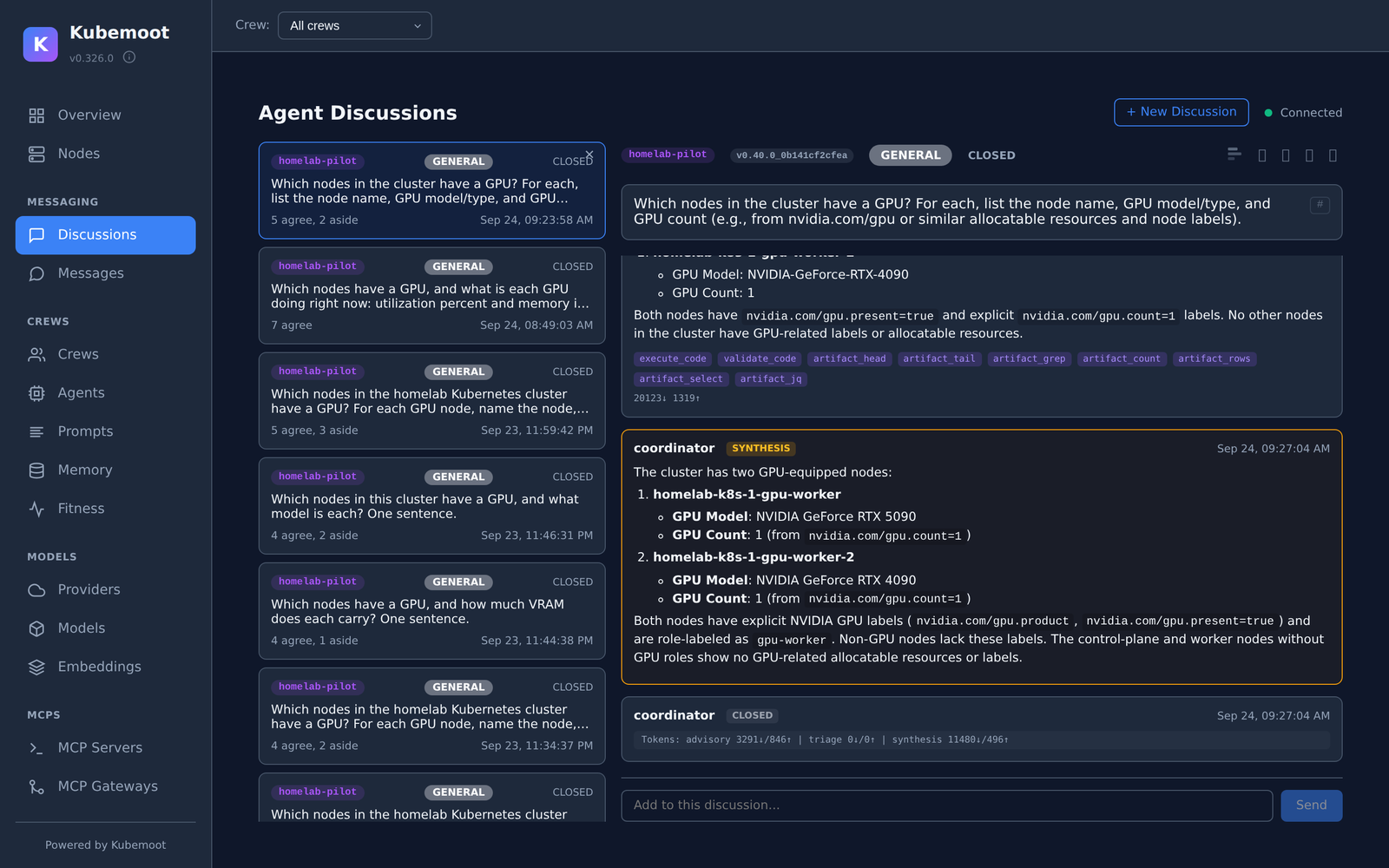This screenshot has height=868, width=1389.
Task: Click the execute_code tool tag
Action: pyautogui.click(x=673, y=358)
